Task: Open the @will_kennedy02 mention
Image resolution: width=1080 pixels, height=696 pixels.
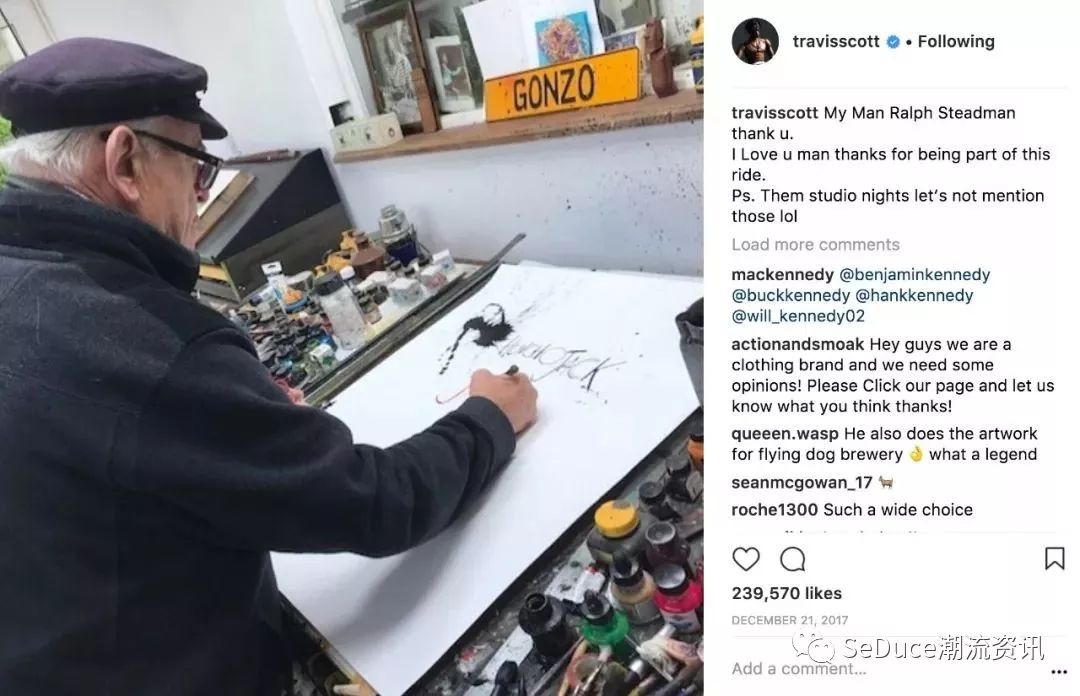Action: click(798, 316)
